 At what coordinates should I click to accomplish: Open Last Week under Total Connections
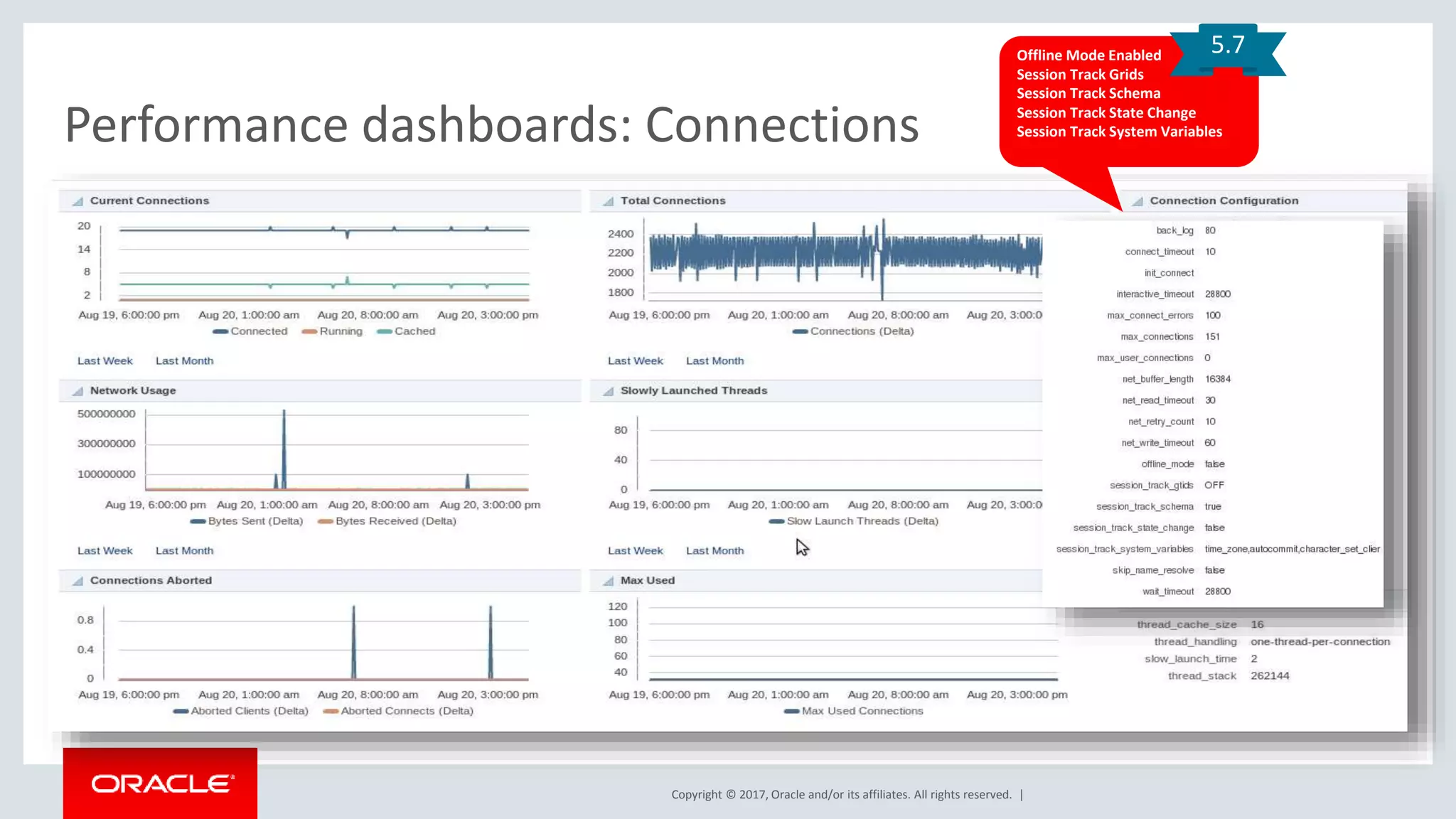click(x=636, y=360)
